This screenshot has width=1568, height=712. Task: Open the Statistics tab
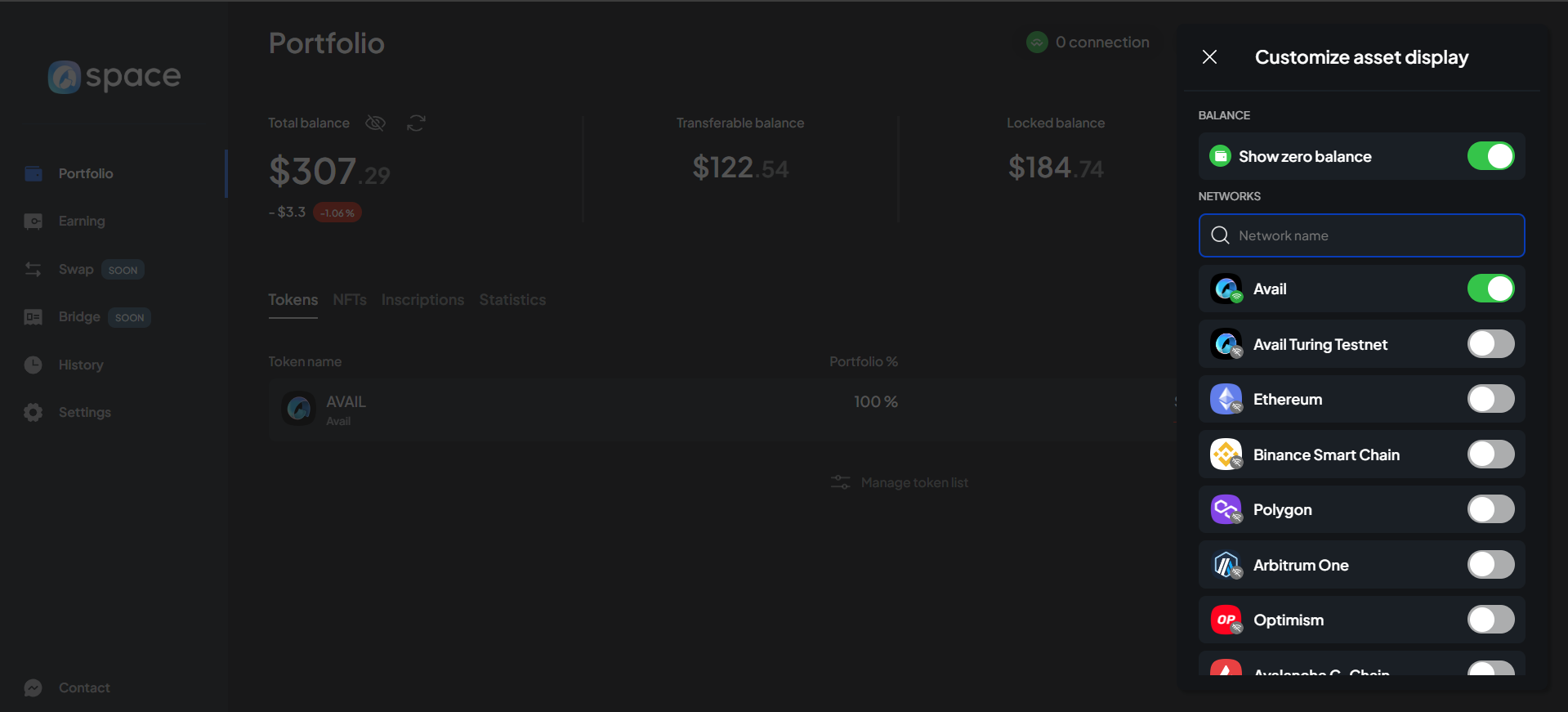[x=512, y=300]
